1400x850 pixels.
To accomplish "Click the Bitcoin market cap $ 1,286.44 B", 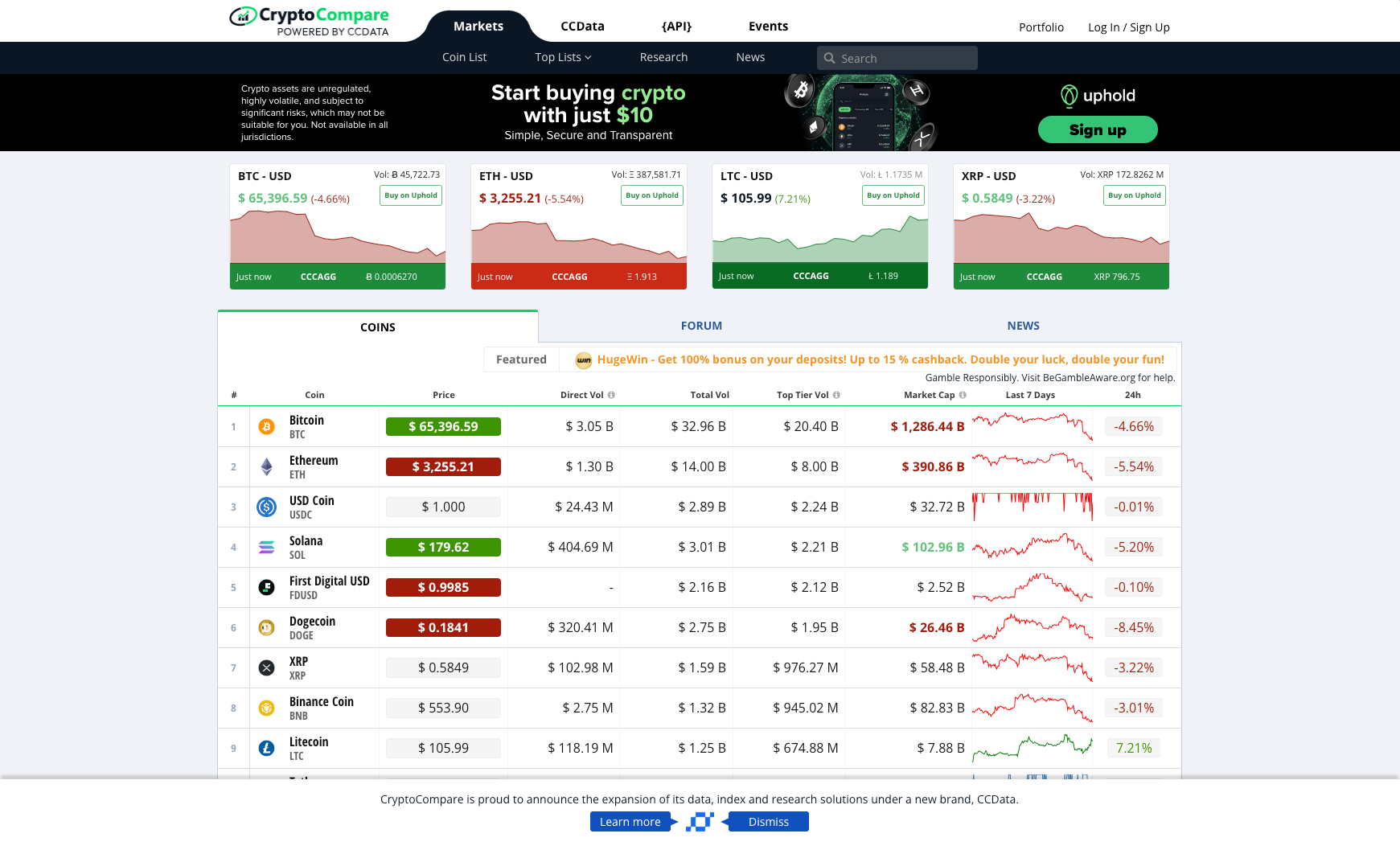I will click(x=927, y=427).
